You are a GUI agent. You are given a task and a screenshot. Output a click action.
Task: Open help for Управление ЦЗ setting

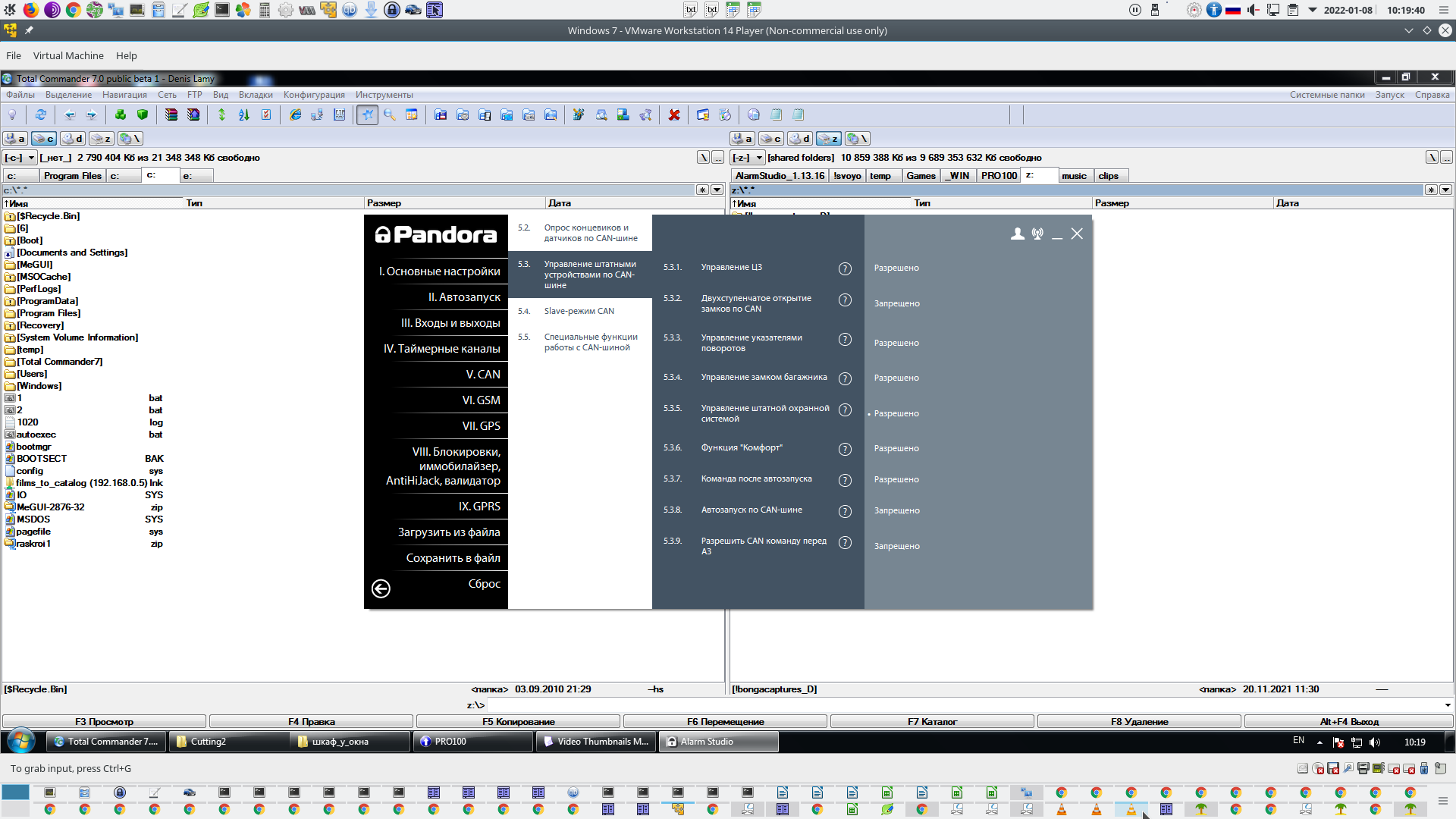(x=845, y=268)
